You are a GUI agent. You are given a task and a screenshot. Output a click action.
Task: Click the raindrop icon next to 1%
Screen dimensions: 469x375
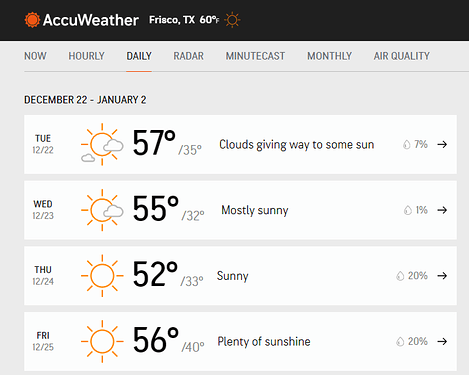click(x=408, y=210)
